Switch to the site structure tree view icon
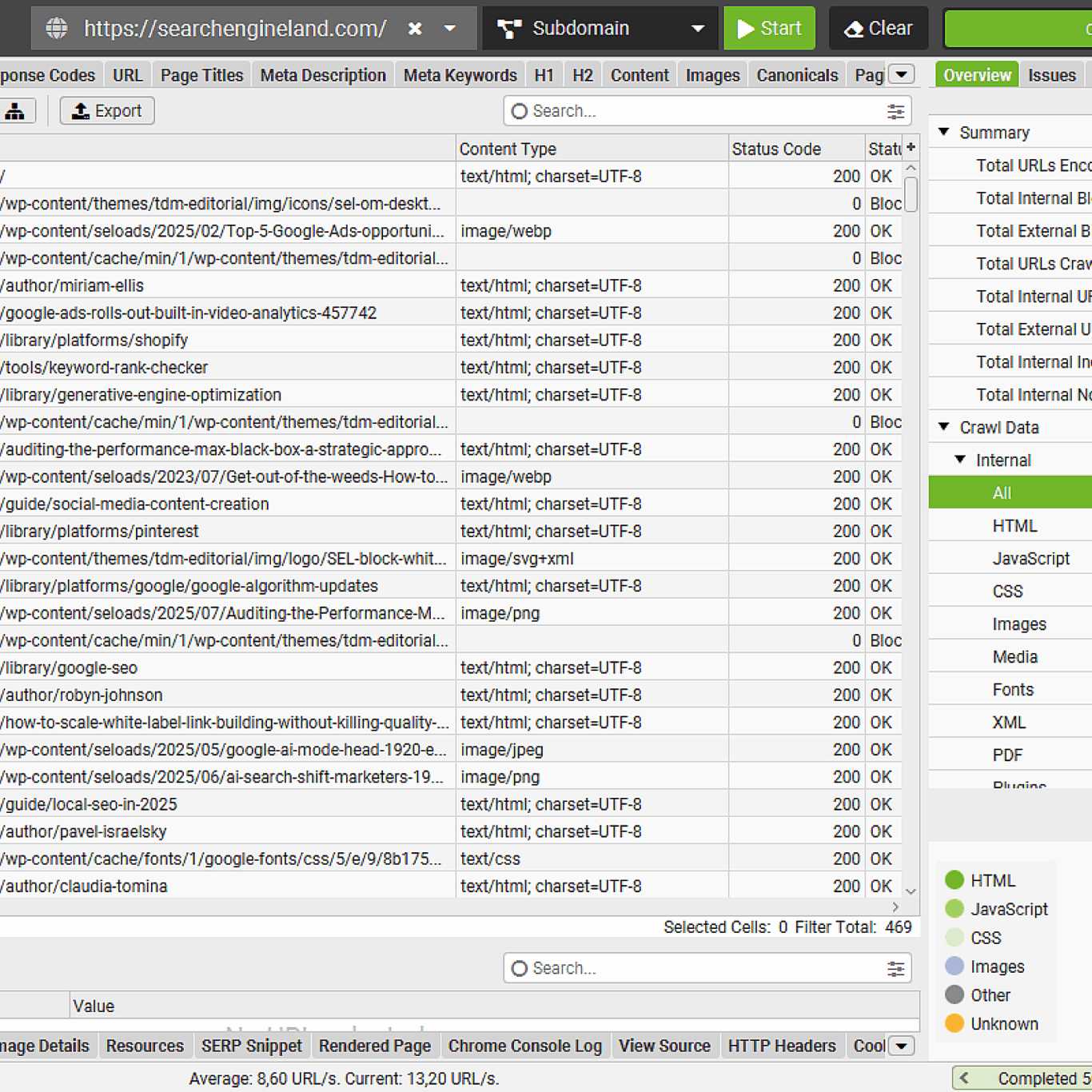The width and height of the screenshot is (1092, 1092). tap(15, 111)
